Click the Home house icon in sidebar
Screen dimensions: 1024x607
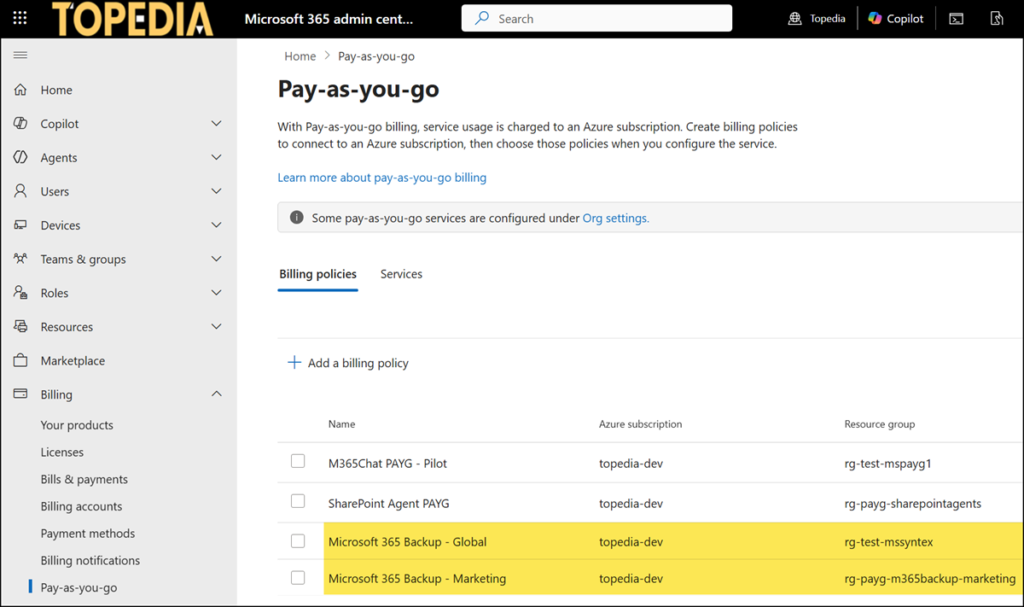(x=20, y=90)
